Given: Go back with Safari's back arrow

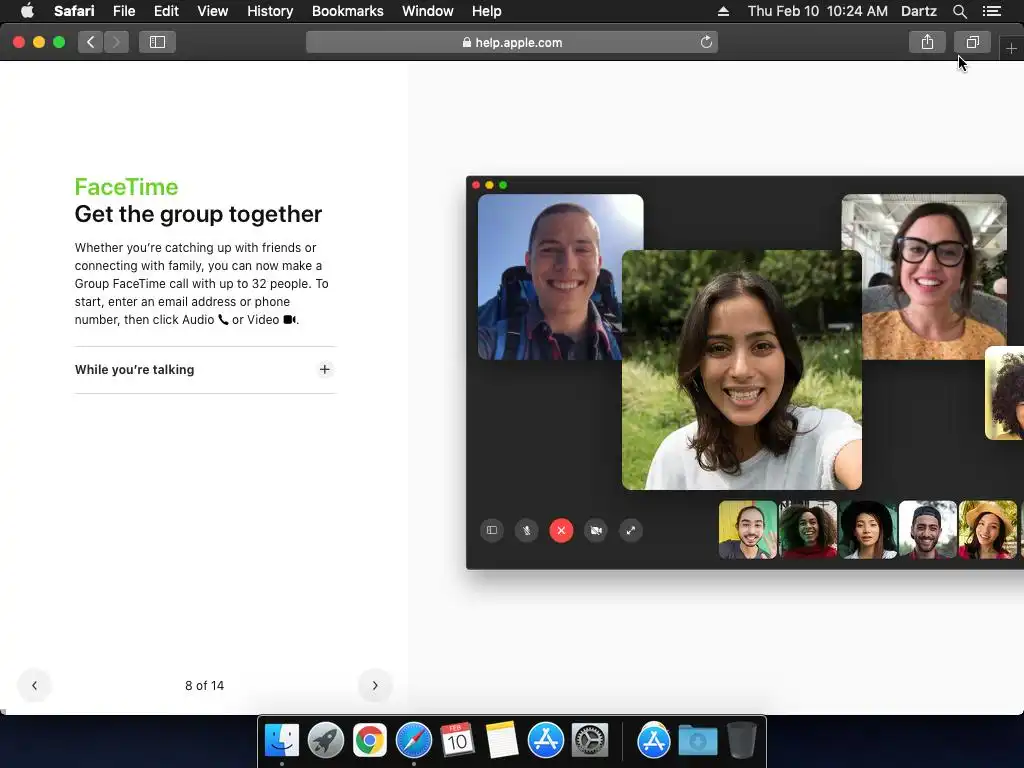Looking at the screenshot, I should (90, 42).
